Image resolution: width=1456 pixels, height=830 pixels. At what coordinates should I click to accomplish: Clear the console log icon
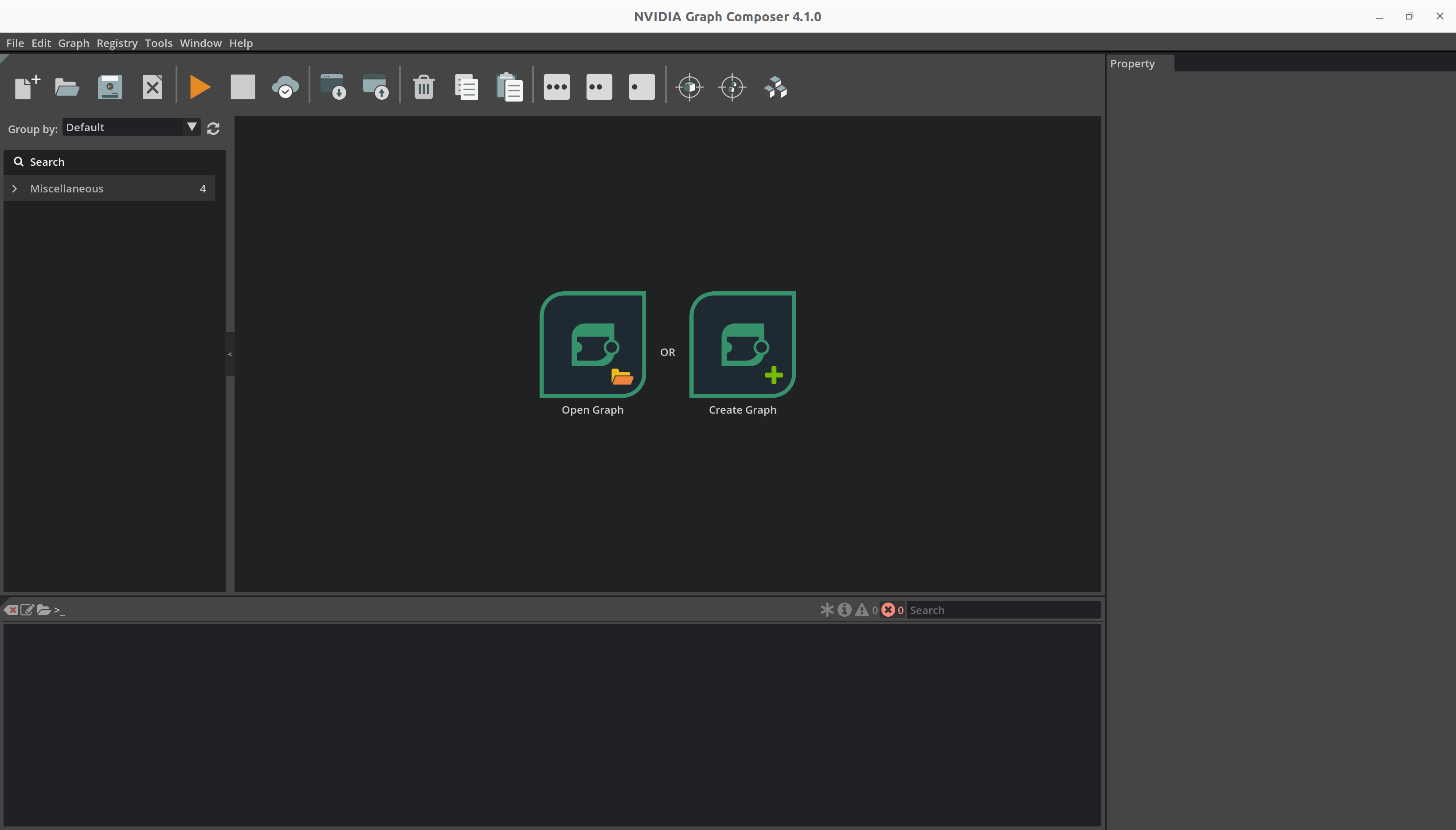tap(11, 610)
